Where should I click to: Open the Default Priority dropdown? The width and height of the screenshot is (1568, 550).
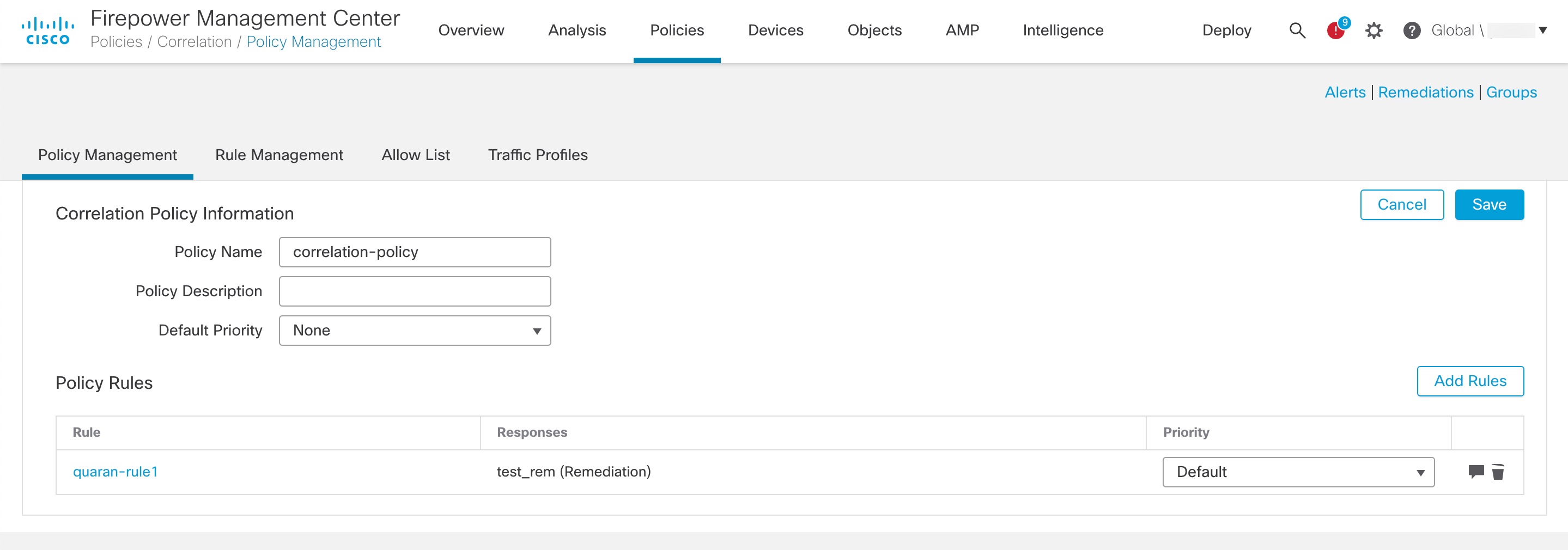[414, 331]
